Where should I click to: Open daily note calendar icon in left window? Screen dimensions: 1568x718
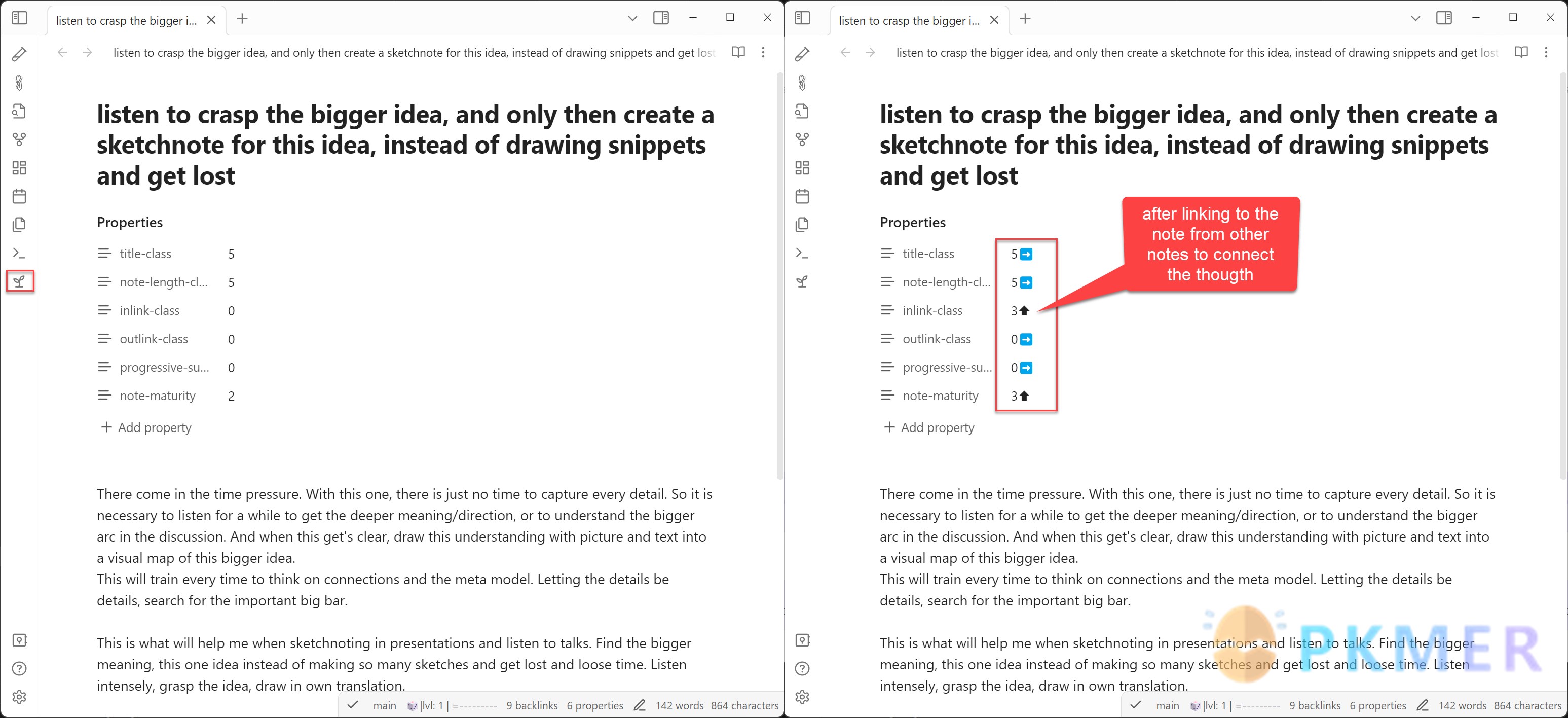[x=19, y=196]
